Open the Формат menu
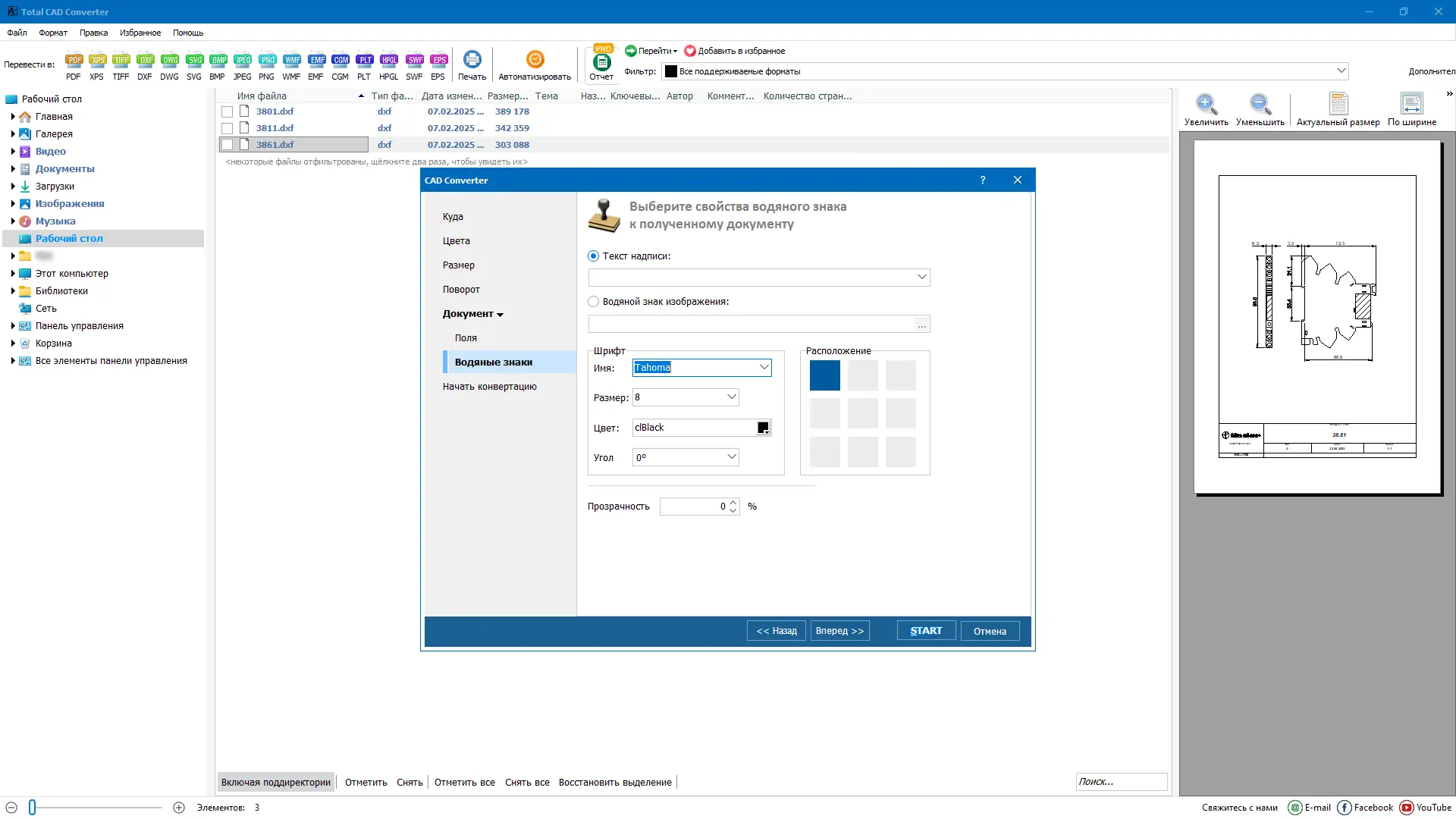 tap(53, 33)
